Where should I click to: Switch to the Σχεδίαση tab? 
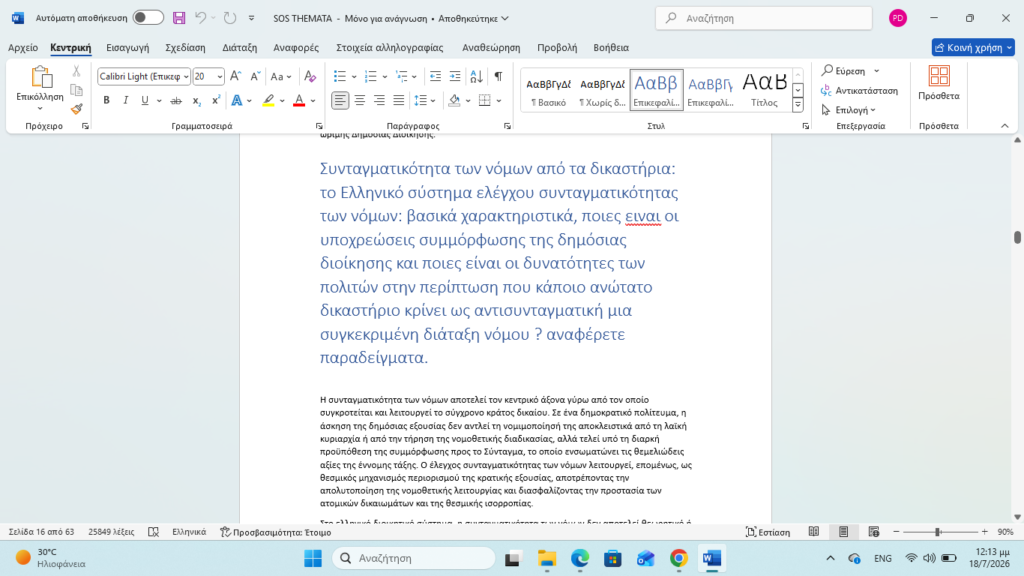coord(185,48)
